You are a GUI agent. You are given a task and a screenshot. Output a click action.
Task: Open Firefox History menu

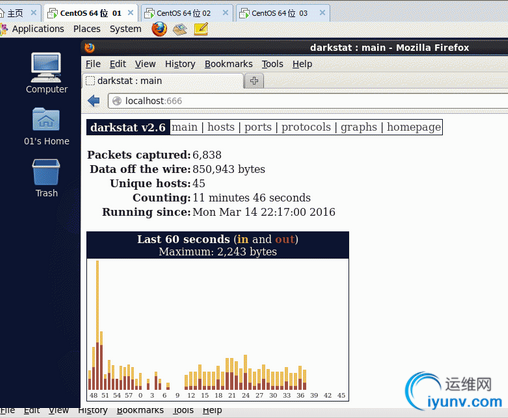point(180,64)
